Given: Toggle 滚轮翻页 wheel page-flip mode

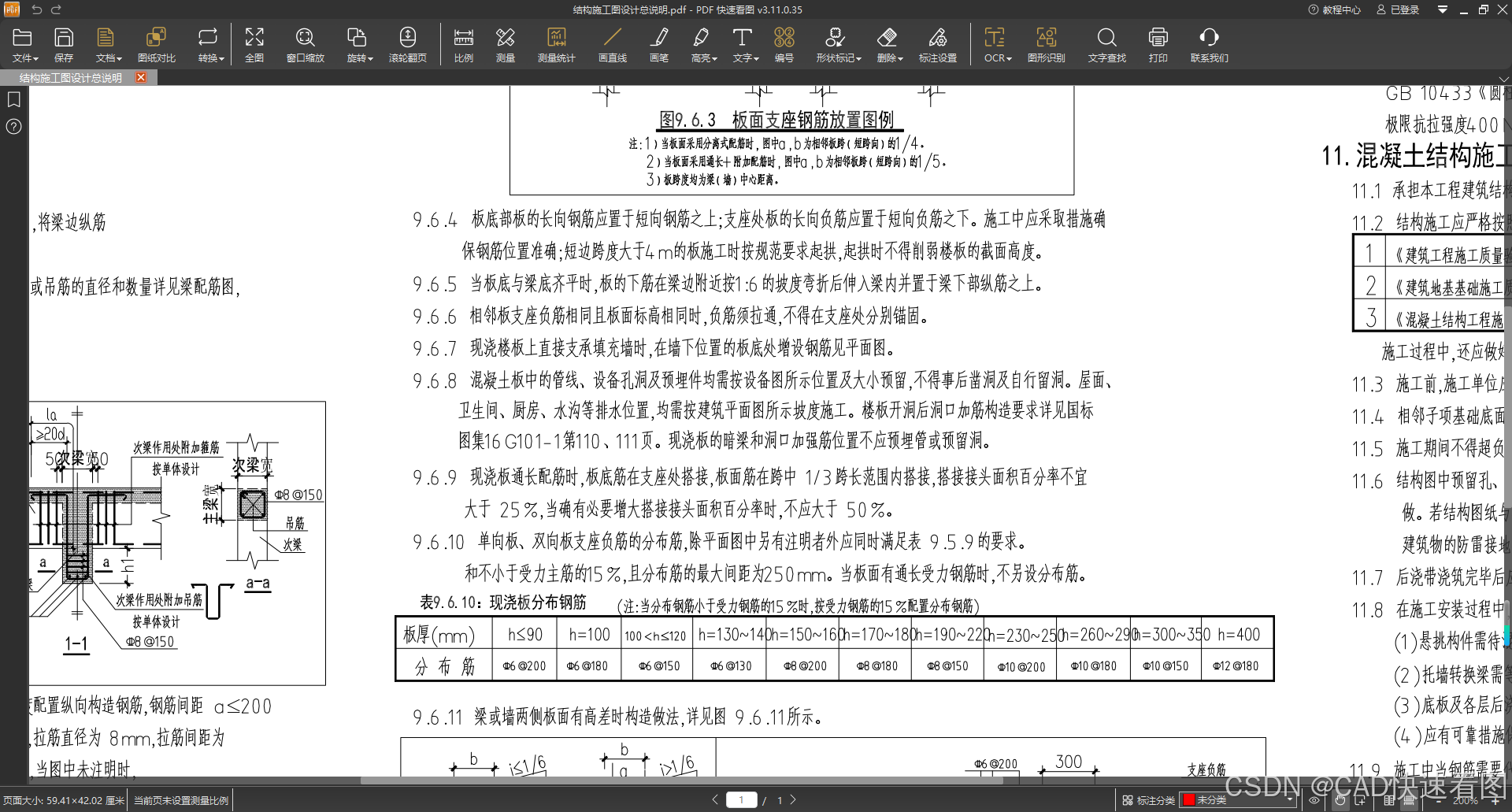Looking at the screenshot, I should pyautogui.click(x=408, y=45).
